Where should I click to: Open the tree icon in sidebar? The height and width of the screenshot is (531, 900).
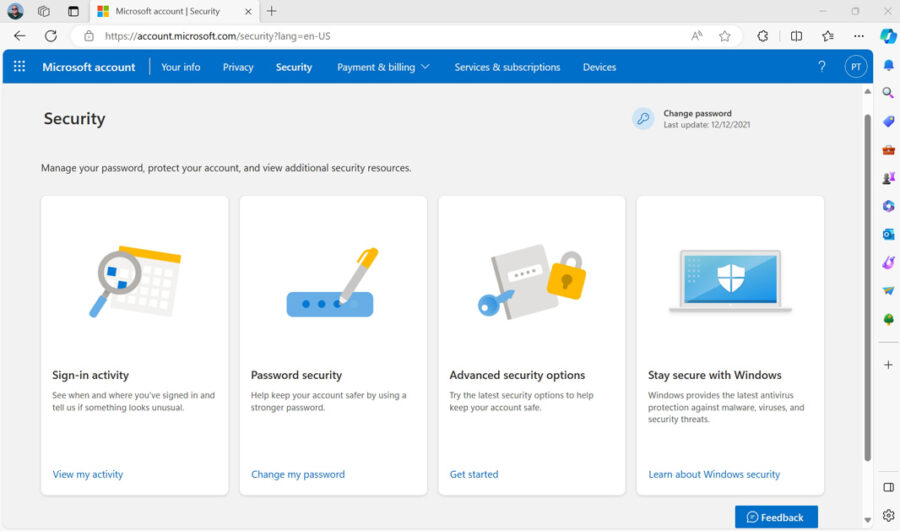click(x=888, y=319)
